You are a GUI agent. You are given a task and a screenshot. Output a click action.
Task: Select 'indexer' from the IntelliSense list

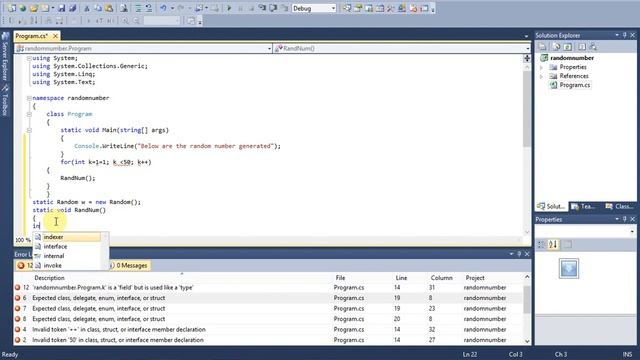point(67,237)
